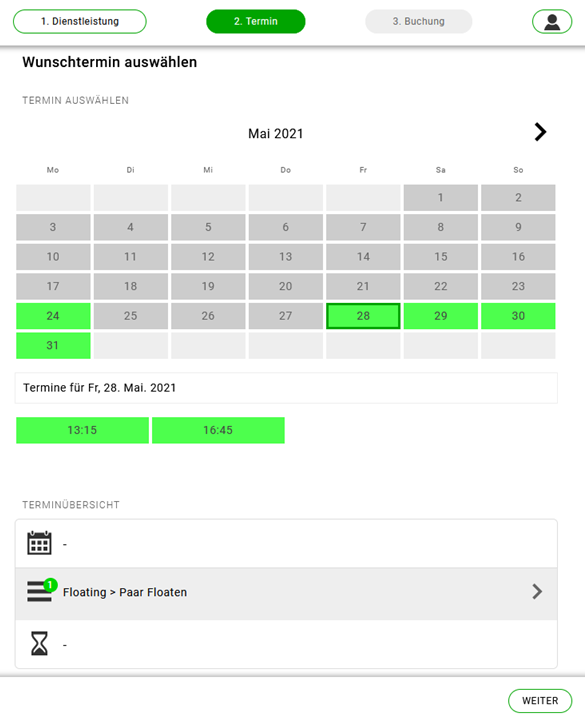
Task: Open the Floating > Paar Floaten row
Action: (x=286, y=593)
